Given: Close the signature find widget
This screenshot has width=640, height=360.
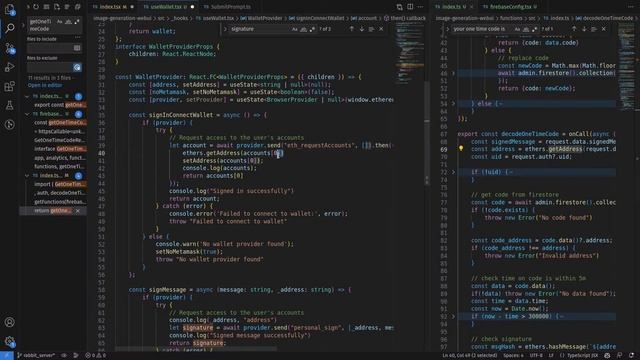Looking at the screenshot, I should pos(381,29).
